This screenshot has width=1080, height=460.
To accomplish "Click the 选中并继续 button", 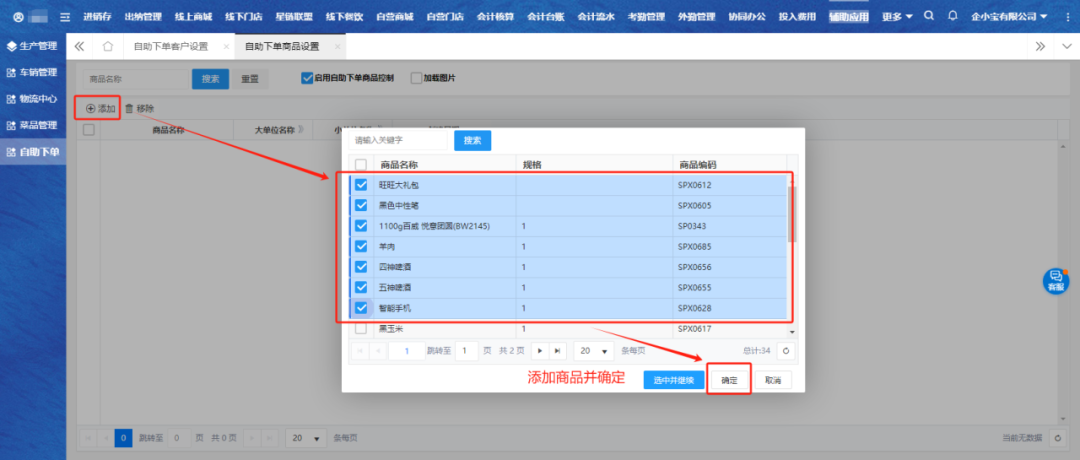I will pyautogui.click(x=673, y=380).
